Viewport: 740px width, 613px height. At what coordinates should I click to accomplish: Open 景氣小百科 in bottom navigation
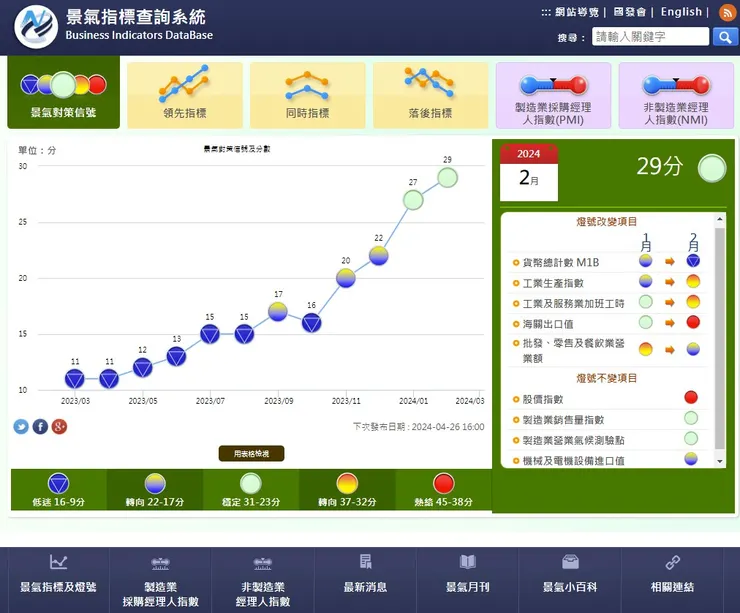[570, 580]
